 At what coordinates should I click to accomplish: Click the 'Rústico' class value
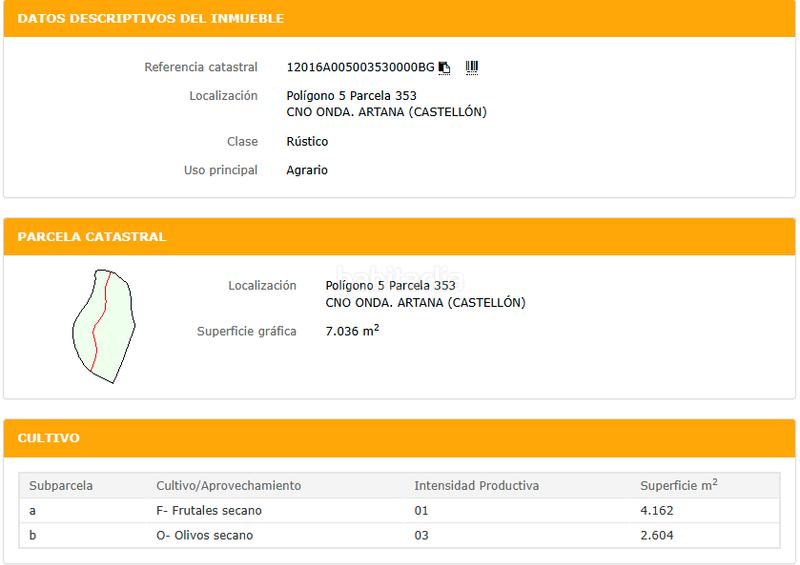pos(307,142)
